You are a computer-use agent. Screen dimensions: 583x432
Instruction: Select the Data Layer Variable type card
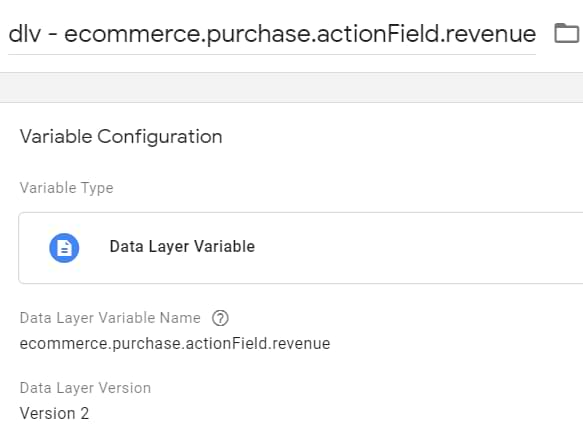[300, 248]
